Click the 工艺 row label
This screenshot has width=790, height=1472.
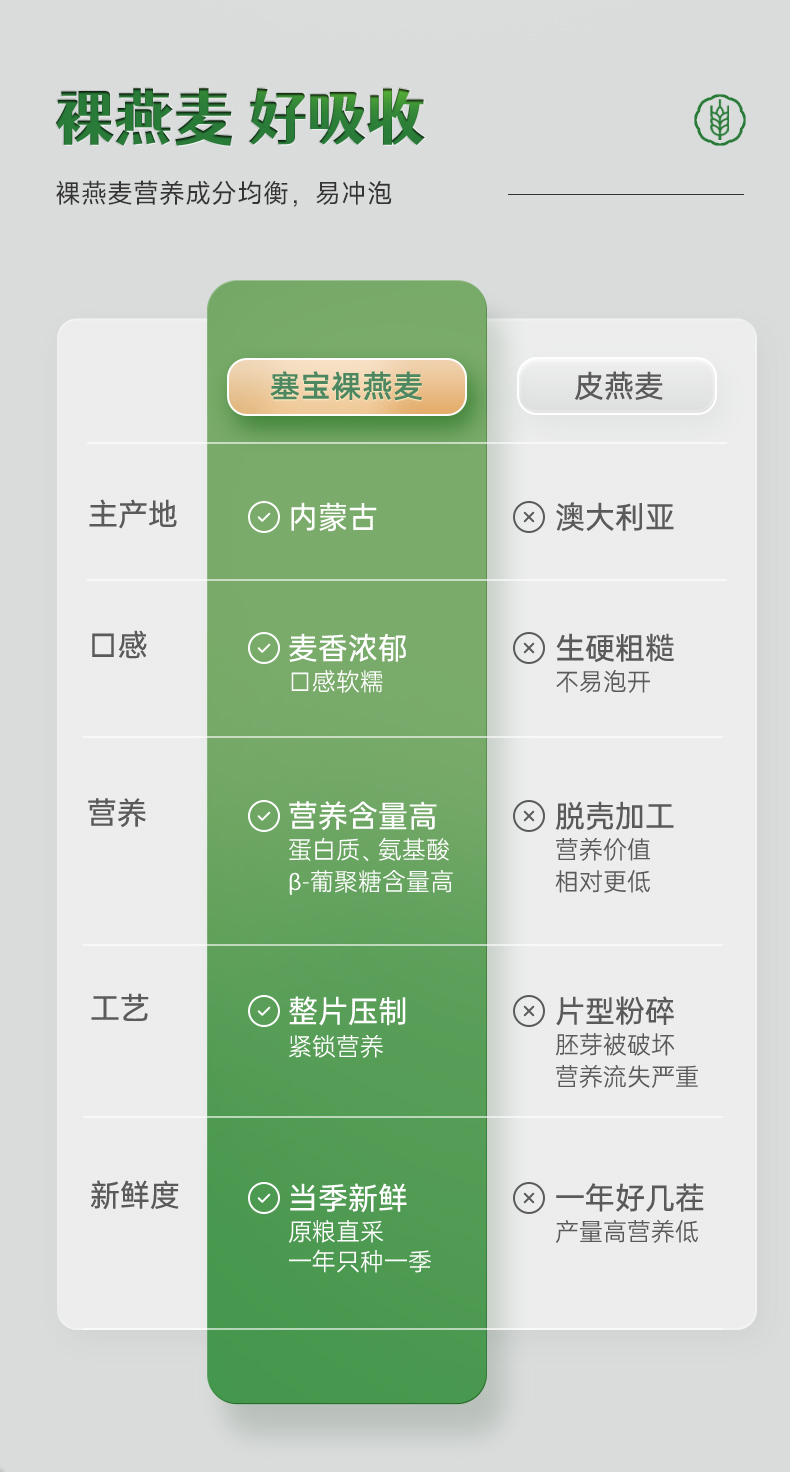tap(120, 1008)
